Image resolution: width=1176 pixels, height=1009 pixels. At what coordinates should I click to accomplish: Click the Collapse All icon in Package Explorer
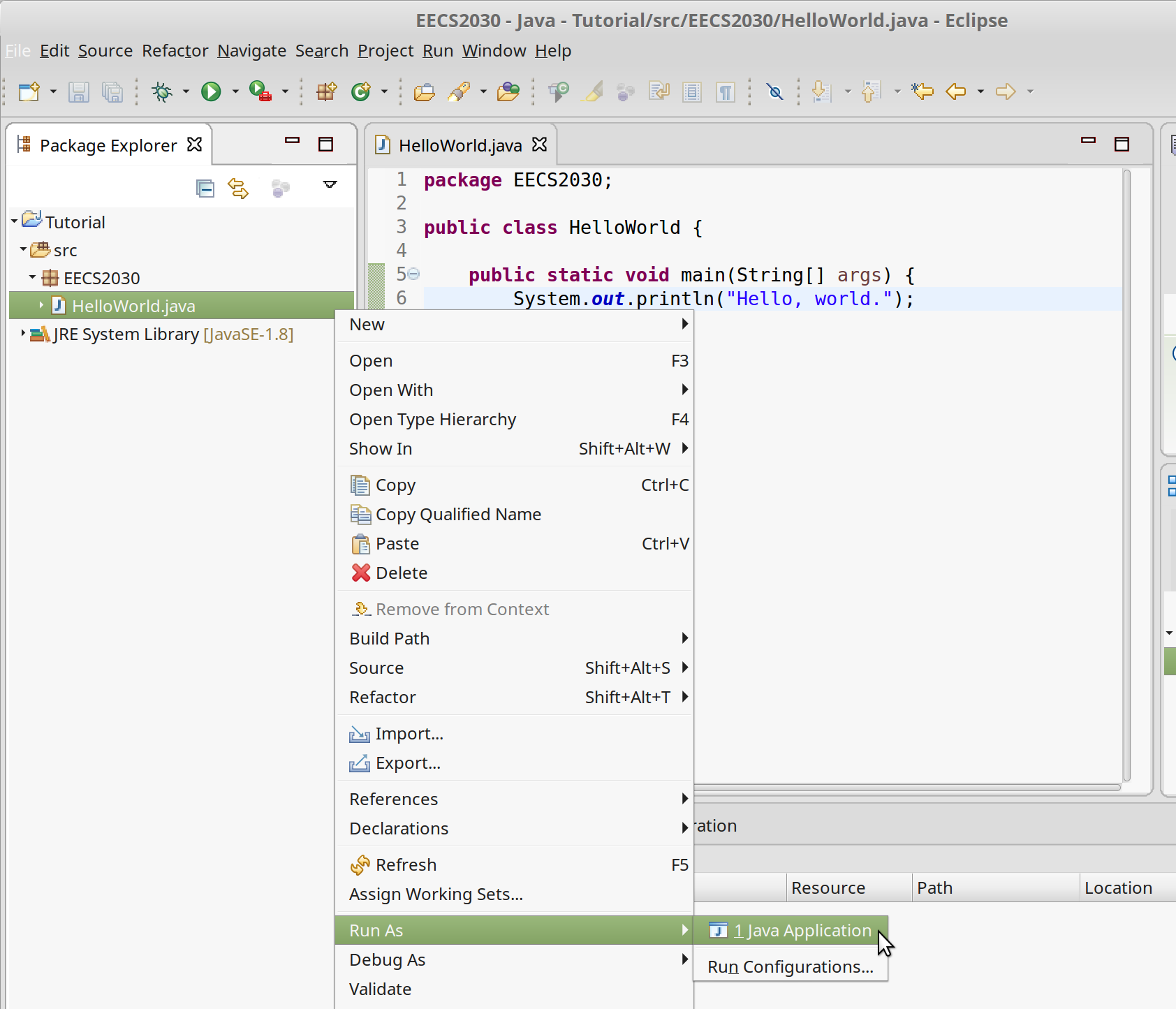[205, 189]
